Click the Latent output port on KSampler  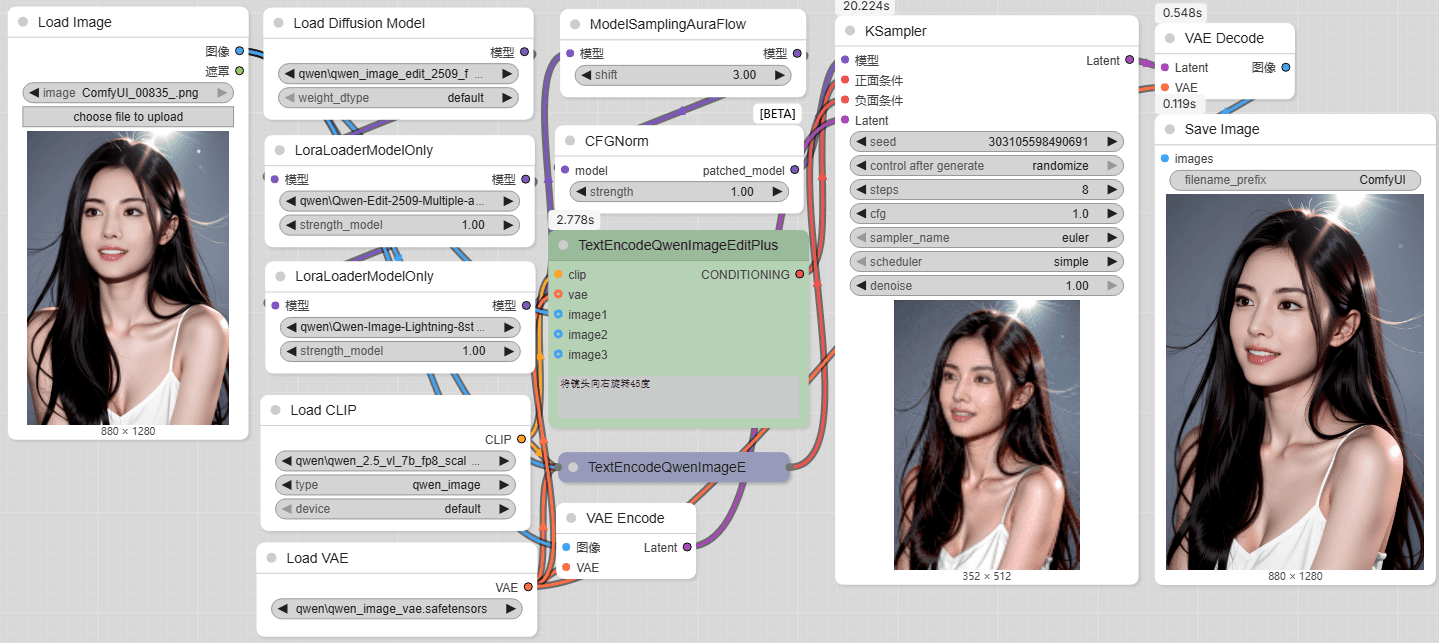(1129, 60)
